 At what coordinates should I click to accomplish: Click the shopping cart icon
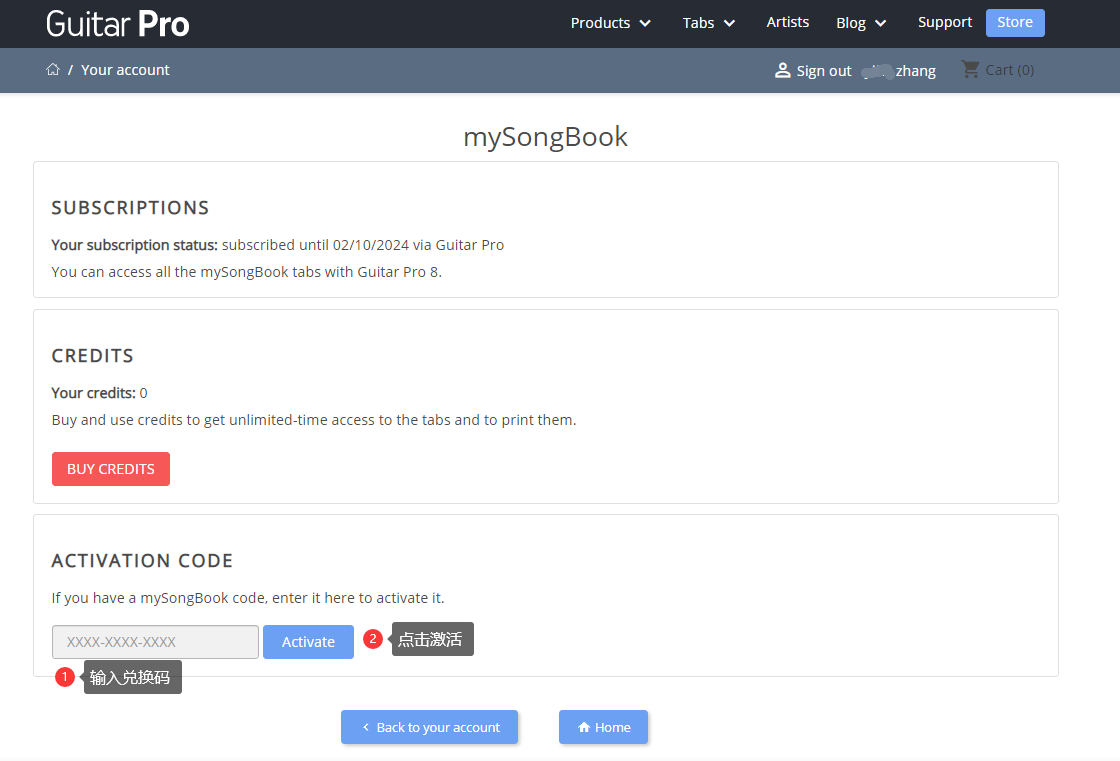point(970,69)
